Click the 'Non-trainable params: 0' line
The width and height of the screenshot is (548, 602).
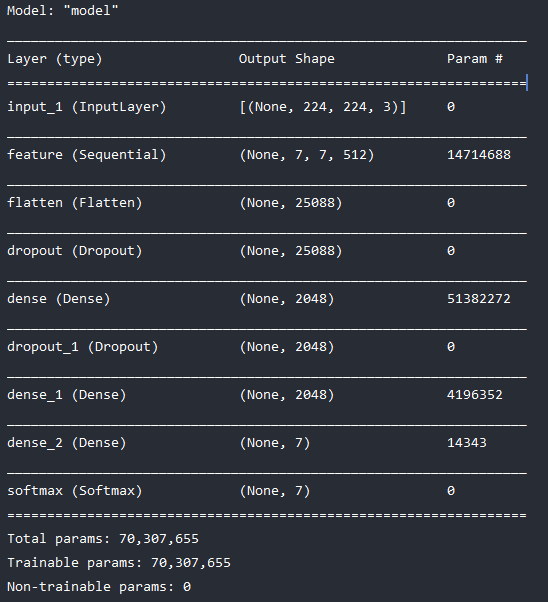[99, 587]
